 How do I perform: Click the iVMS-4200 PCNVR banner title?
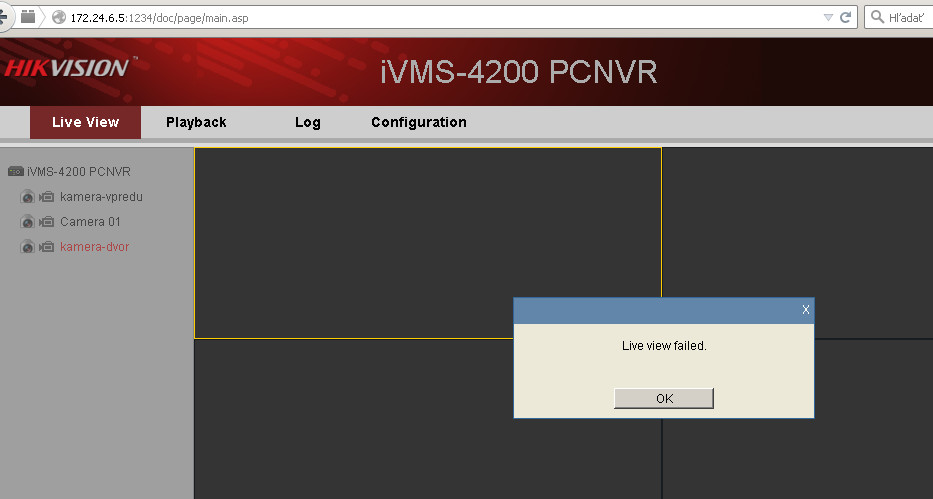click(519, 72)
